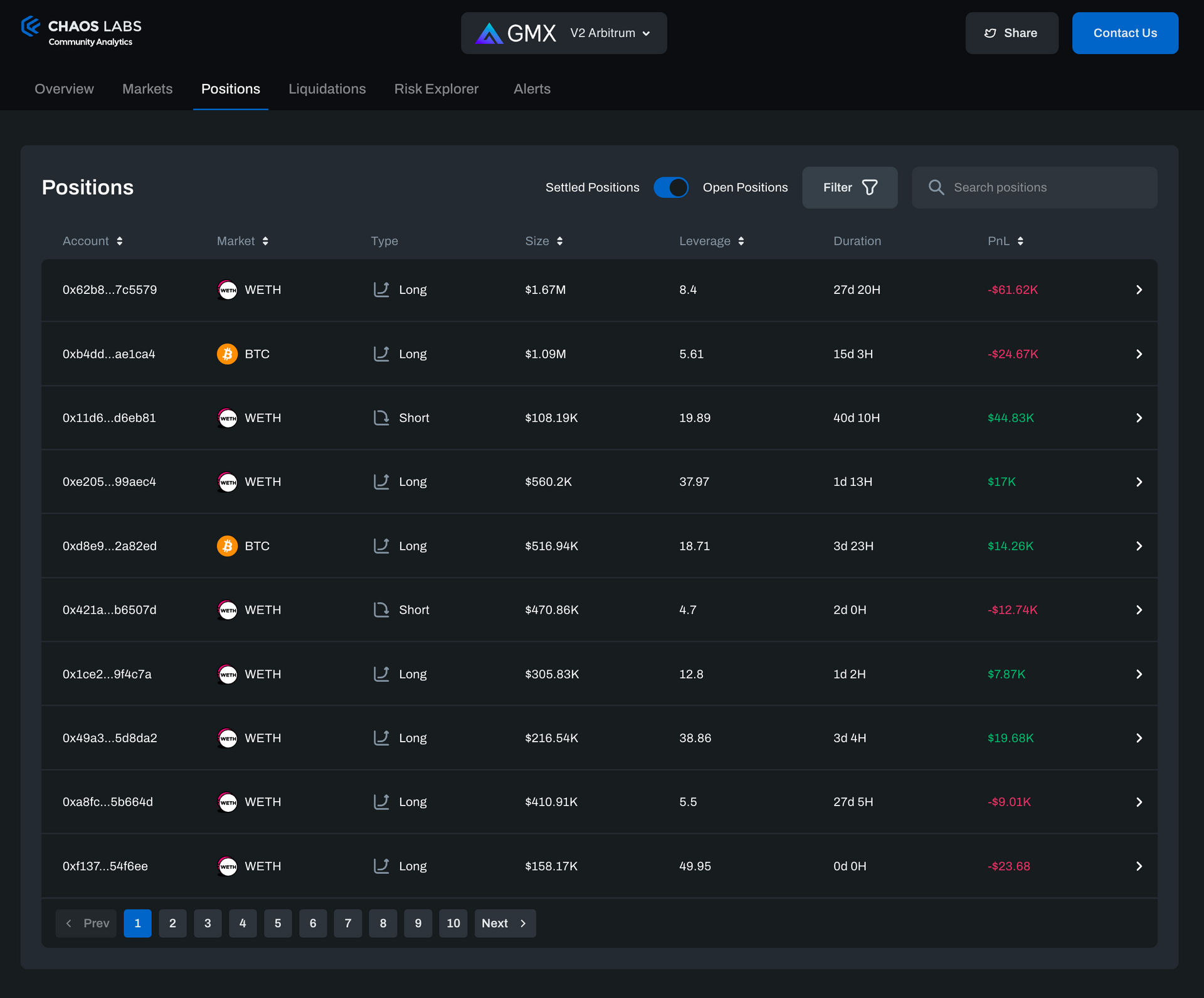The height and width of the screenshot is (998, 1204).
Task: Switch to Liquidations tab
Action: (327, 89)
